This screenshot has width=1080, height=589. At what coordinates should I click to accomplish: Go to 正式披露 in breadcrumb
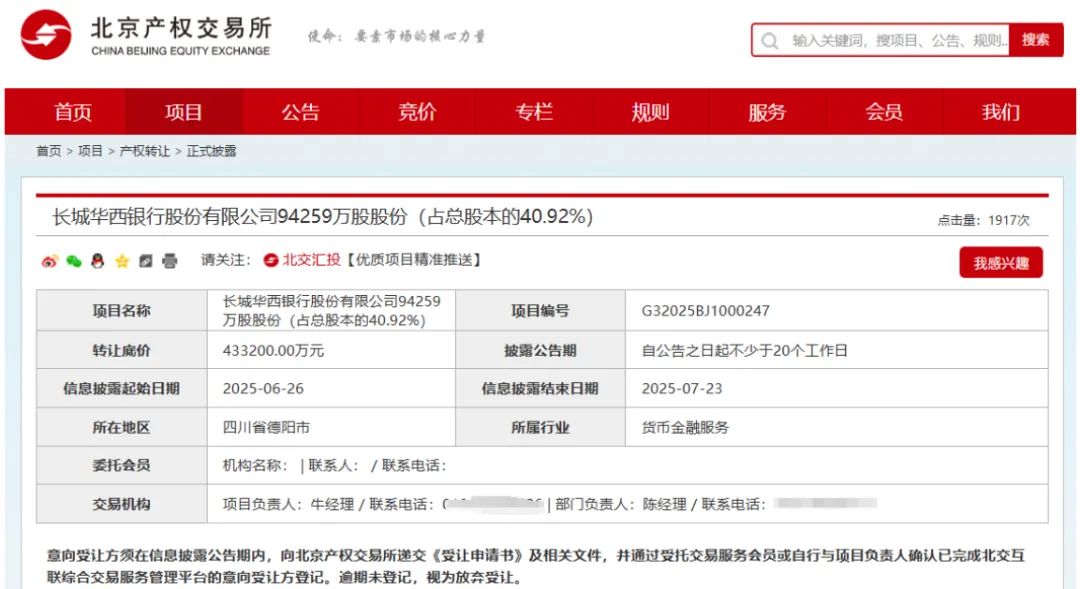pos(211,151)
